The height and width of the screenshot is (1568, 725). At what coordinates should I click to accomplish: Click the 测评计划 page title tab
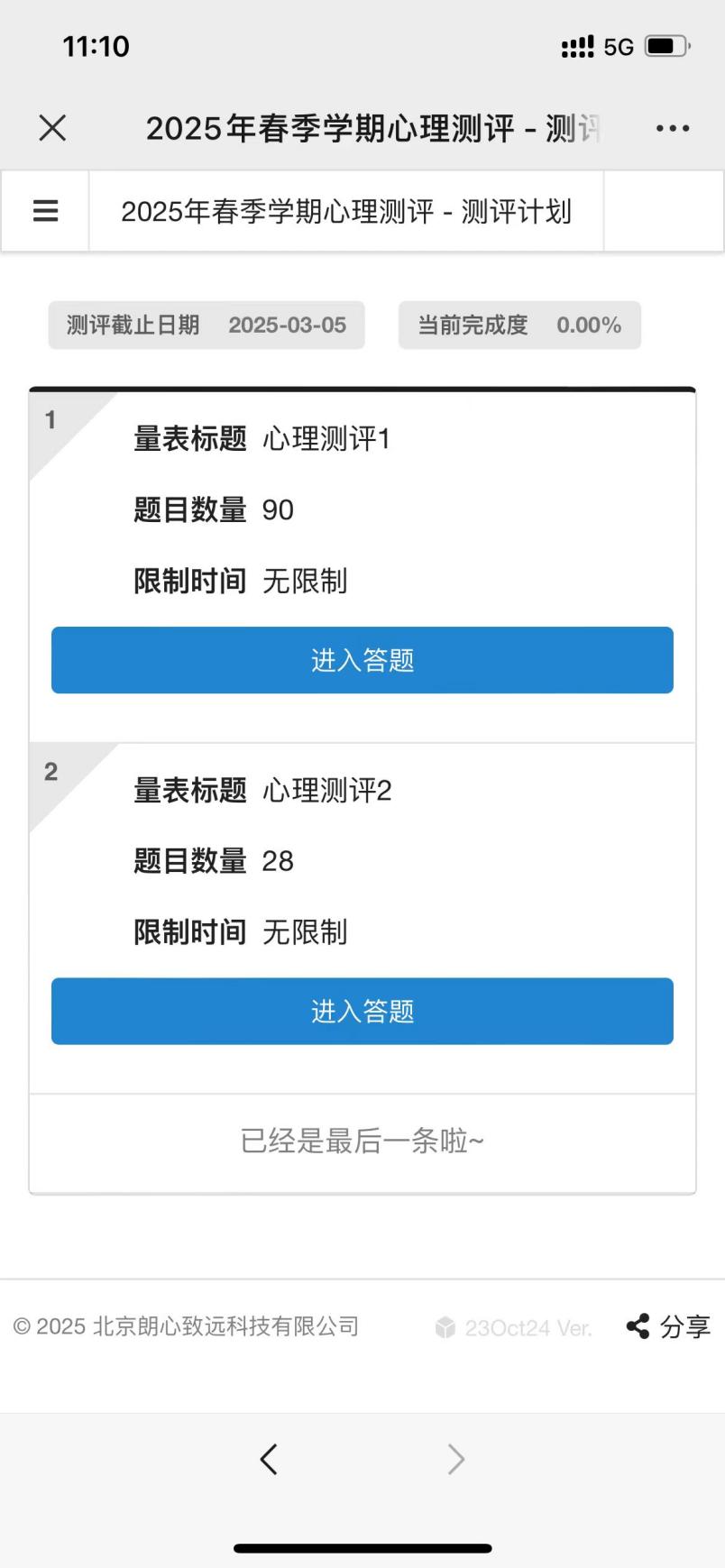pyautogui.click(x=346, y=211)
